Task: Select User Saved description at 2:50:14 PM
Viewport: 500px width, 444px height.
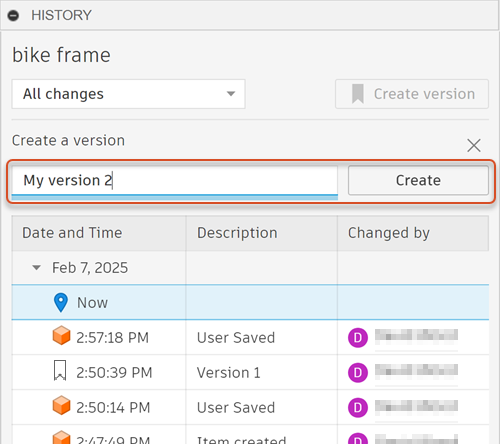Action: pyautogui.click(x=236, y=408)
